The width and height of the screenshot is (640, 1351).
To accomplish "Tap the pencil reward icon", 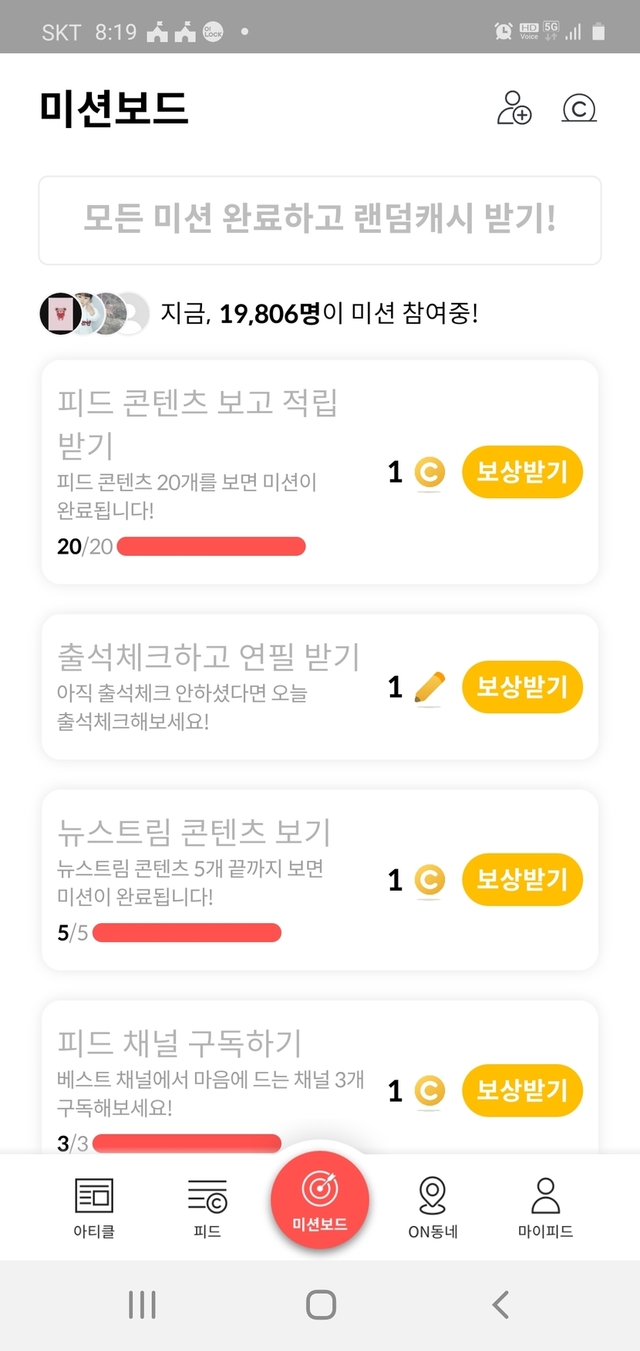I will pos(429,687).
